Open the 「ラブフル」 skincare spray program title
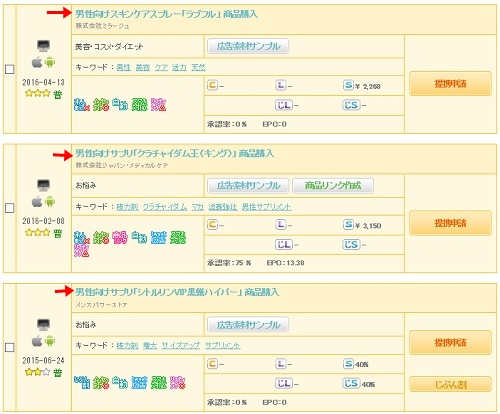 point(166,14)
